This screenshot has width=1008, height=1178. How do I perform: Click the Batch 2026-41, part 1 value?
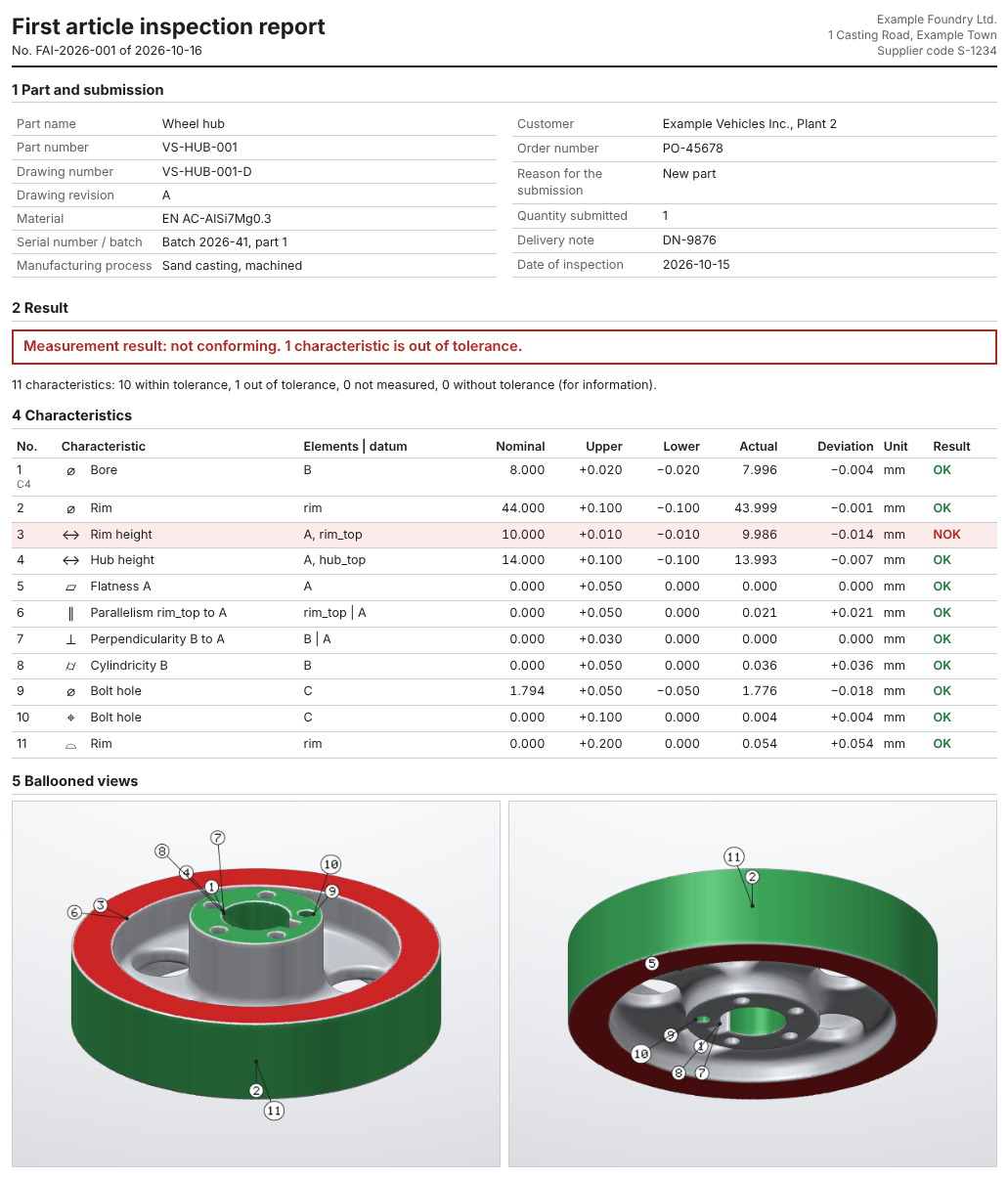coord(225,242)
